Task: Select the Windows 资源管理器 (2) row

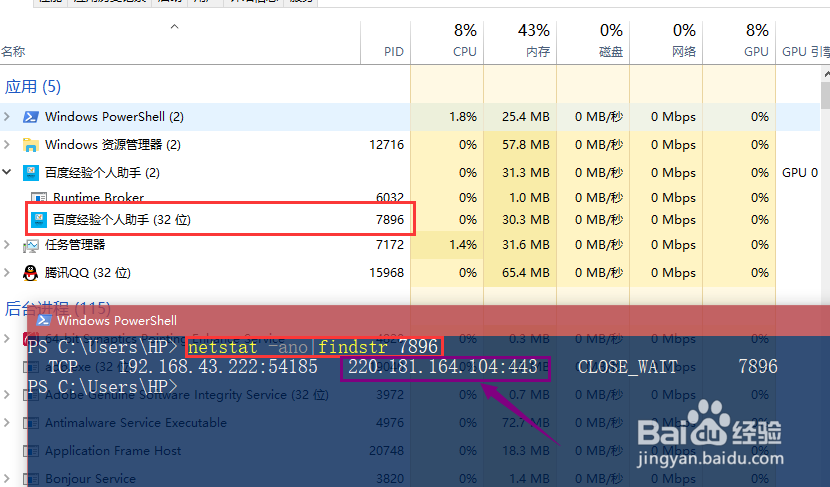Action: (x=410, y=145)
